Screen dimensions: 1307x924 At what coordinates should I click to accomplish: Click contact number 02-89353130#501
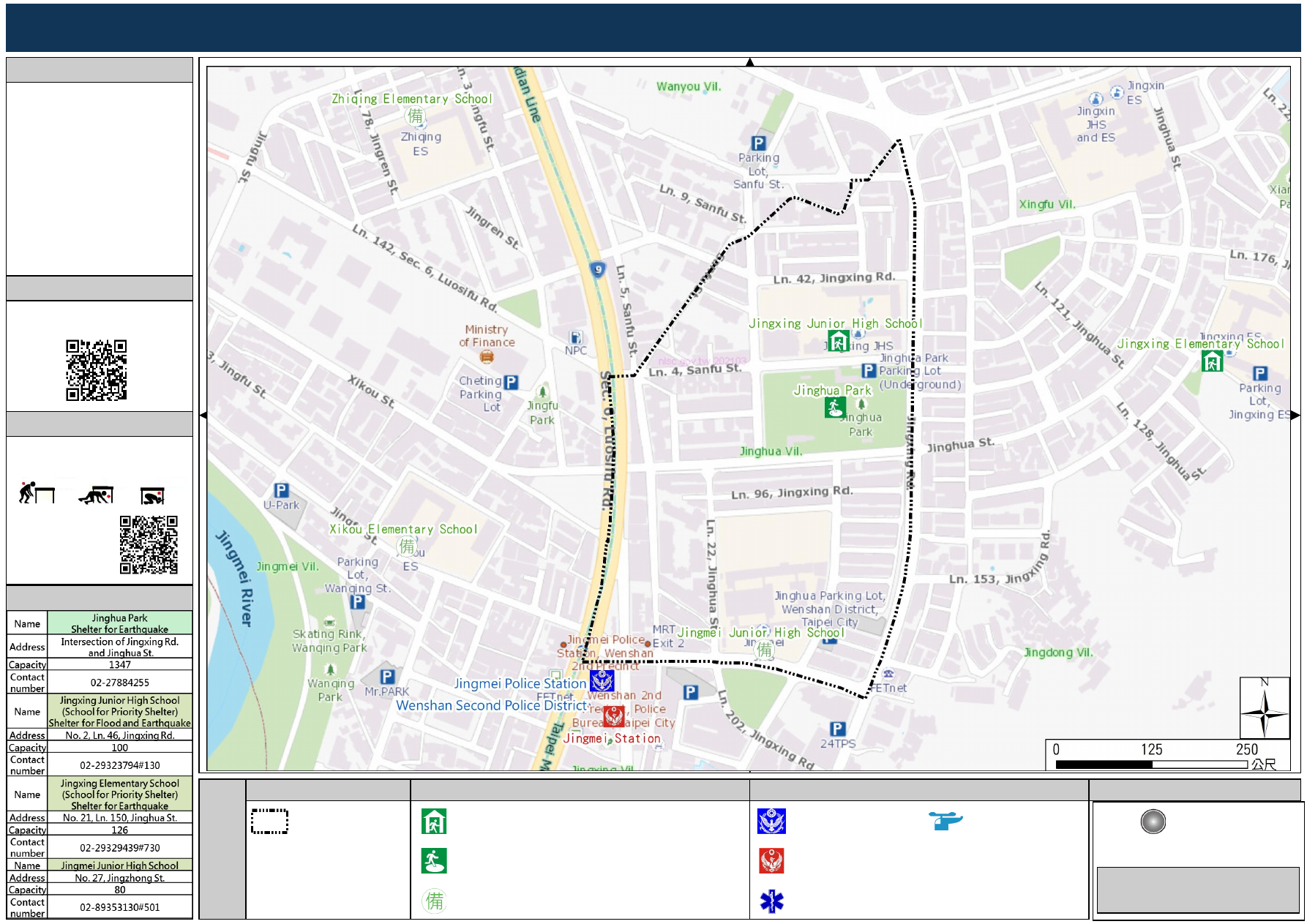[120, 907]
